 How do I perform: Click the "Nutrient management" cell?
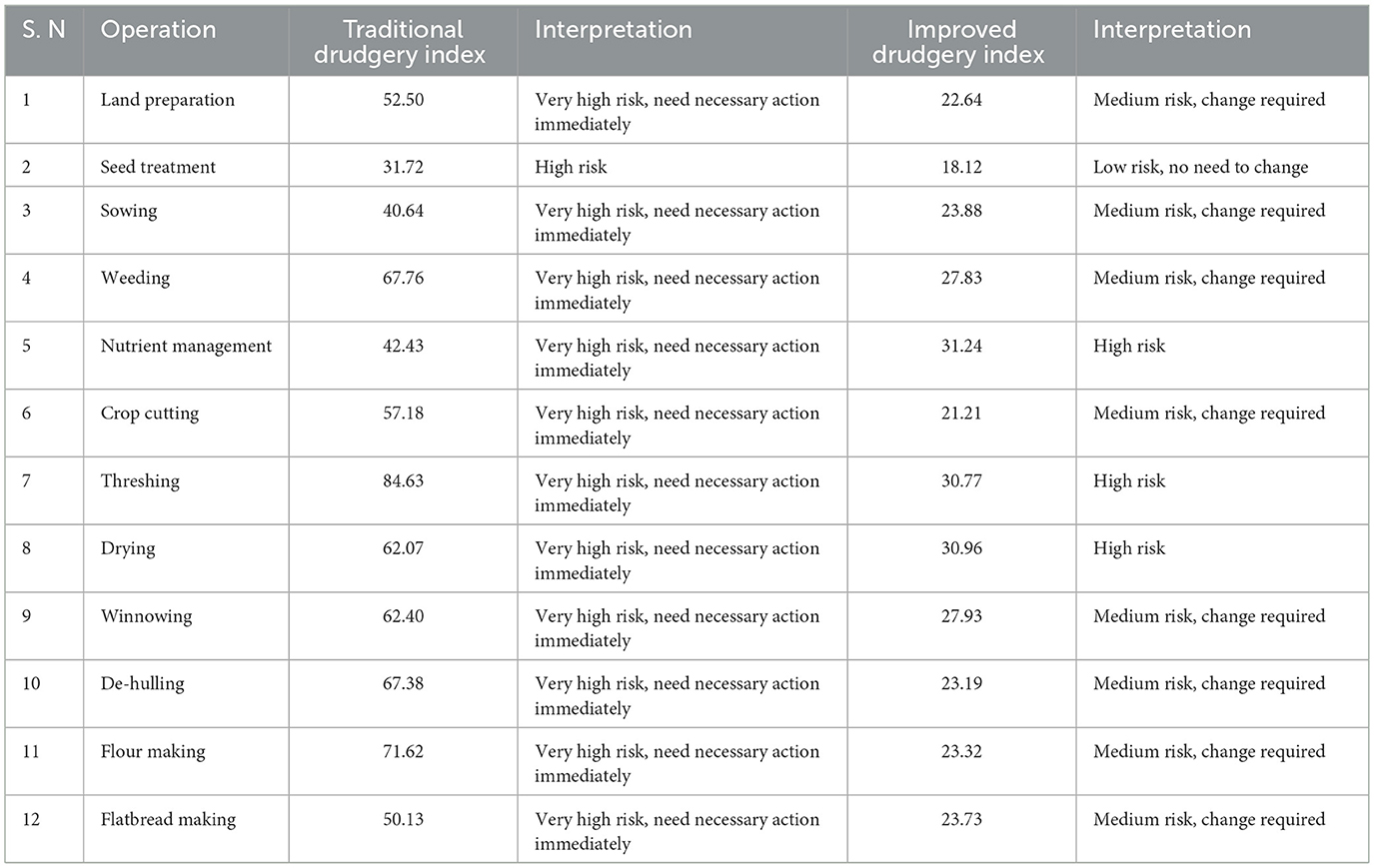click(186, 346)
